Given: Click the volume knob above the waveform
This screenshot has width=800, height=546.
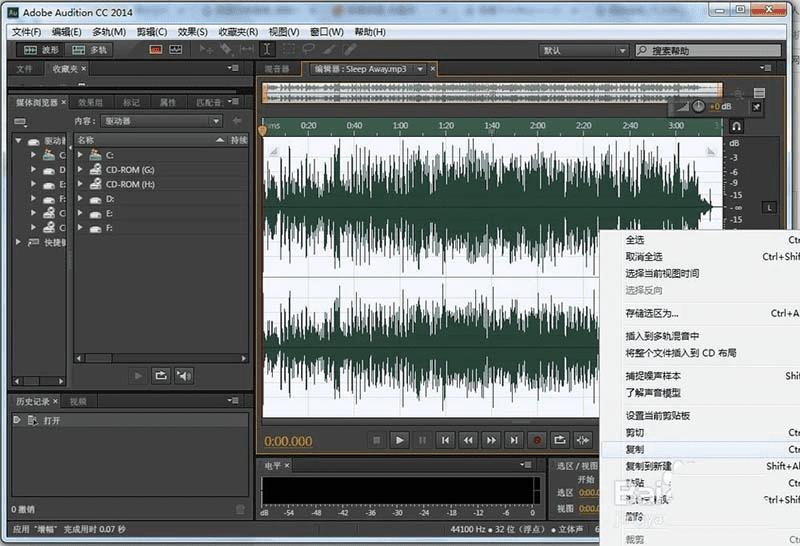Looking at the screenshot, I should coord(697,106).
